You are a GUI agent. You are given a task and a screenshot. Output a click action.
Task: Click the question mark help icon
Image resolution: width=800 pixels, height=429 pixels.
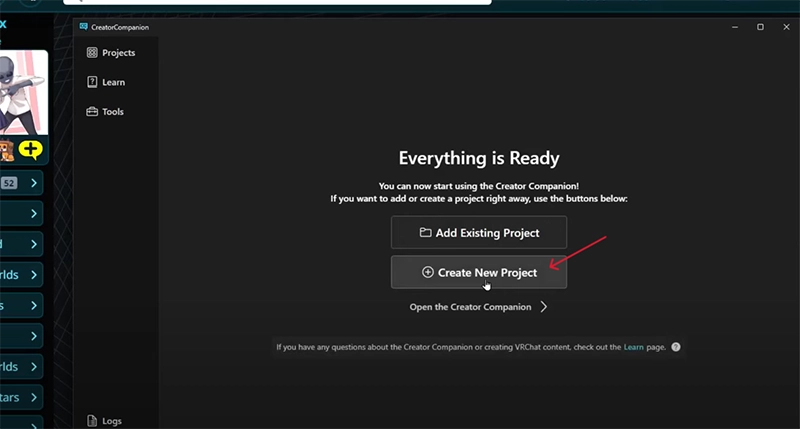(x=676, y=347)
